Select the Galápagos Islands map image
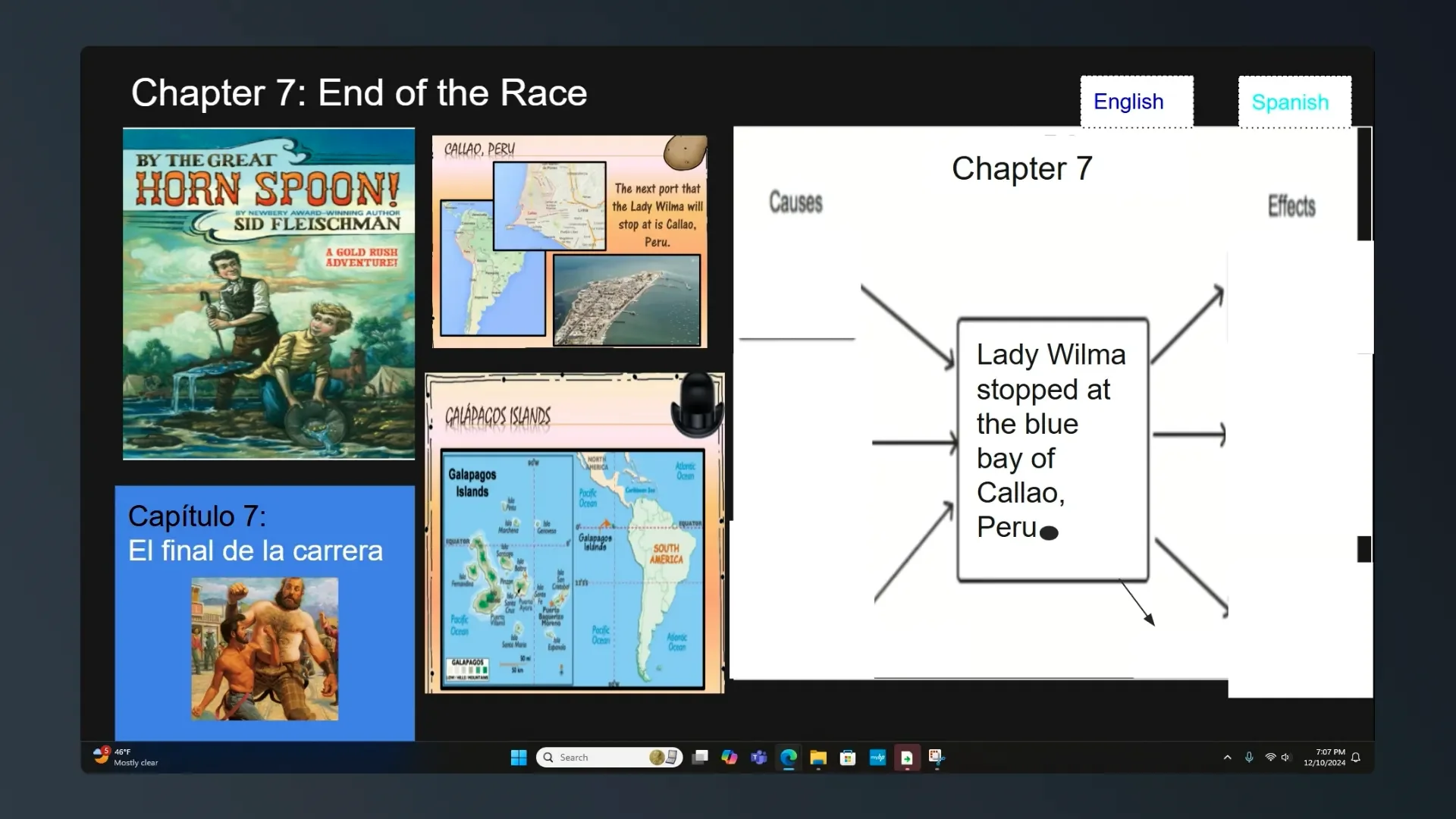 [x=574, y=533]
